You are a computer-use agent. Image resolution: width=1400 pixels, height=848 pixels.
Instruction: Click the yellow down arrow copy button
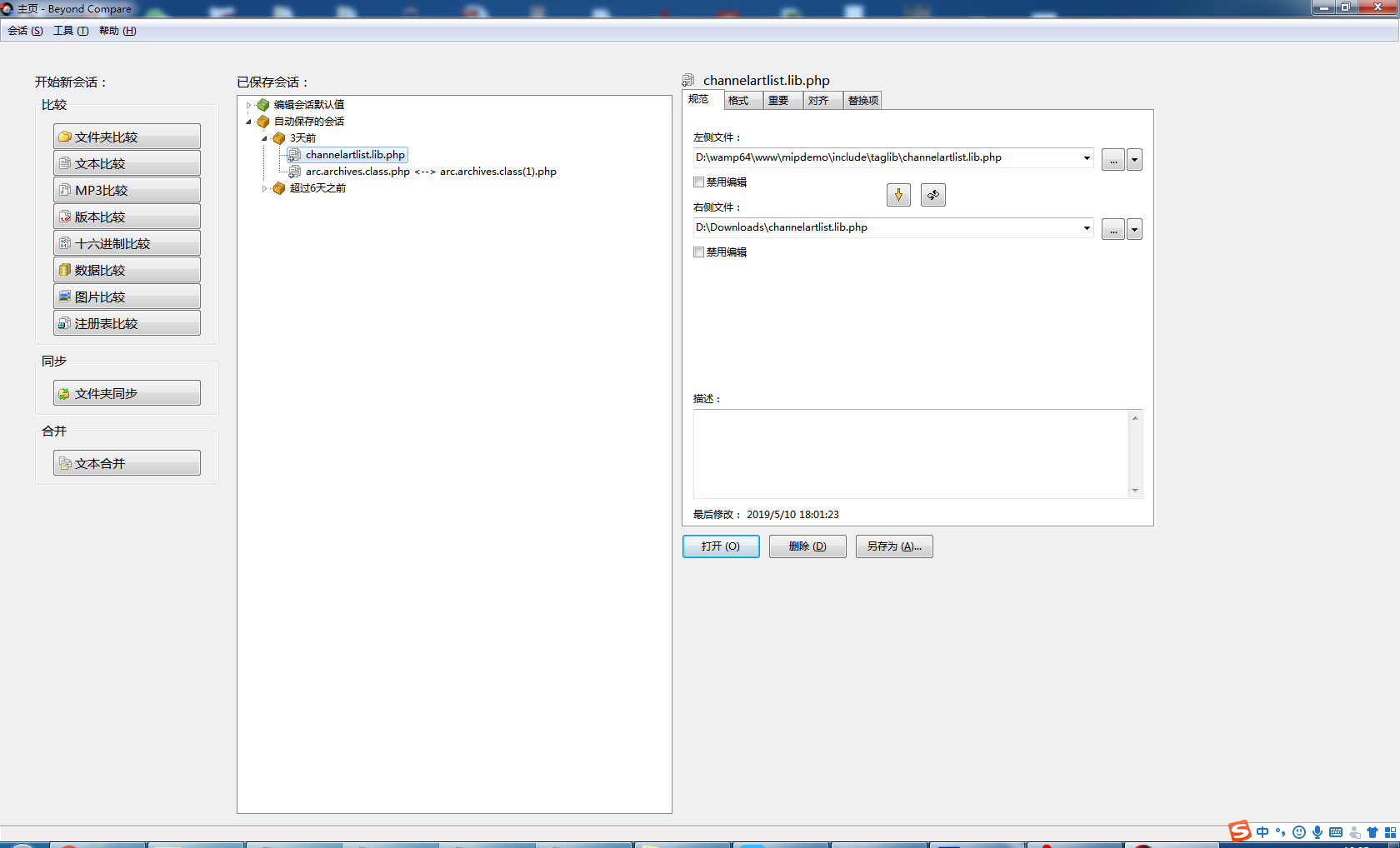pyautogui.click(x=898, y=195)
